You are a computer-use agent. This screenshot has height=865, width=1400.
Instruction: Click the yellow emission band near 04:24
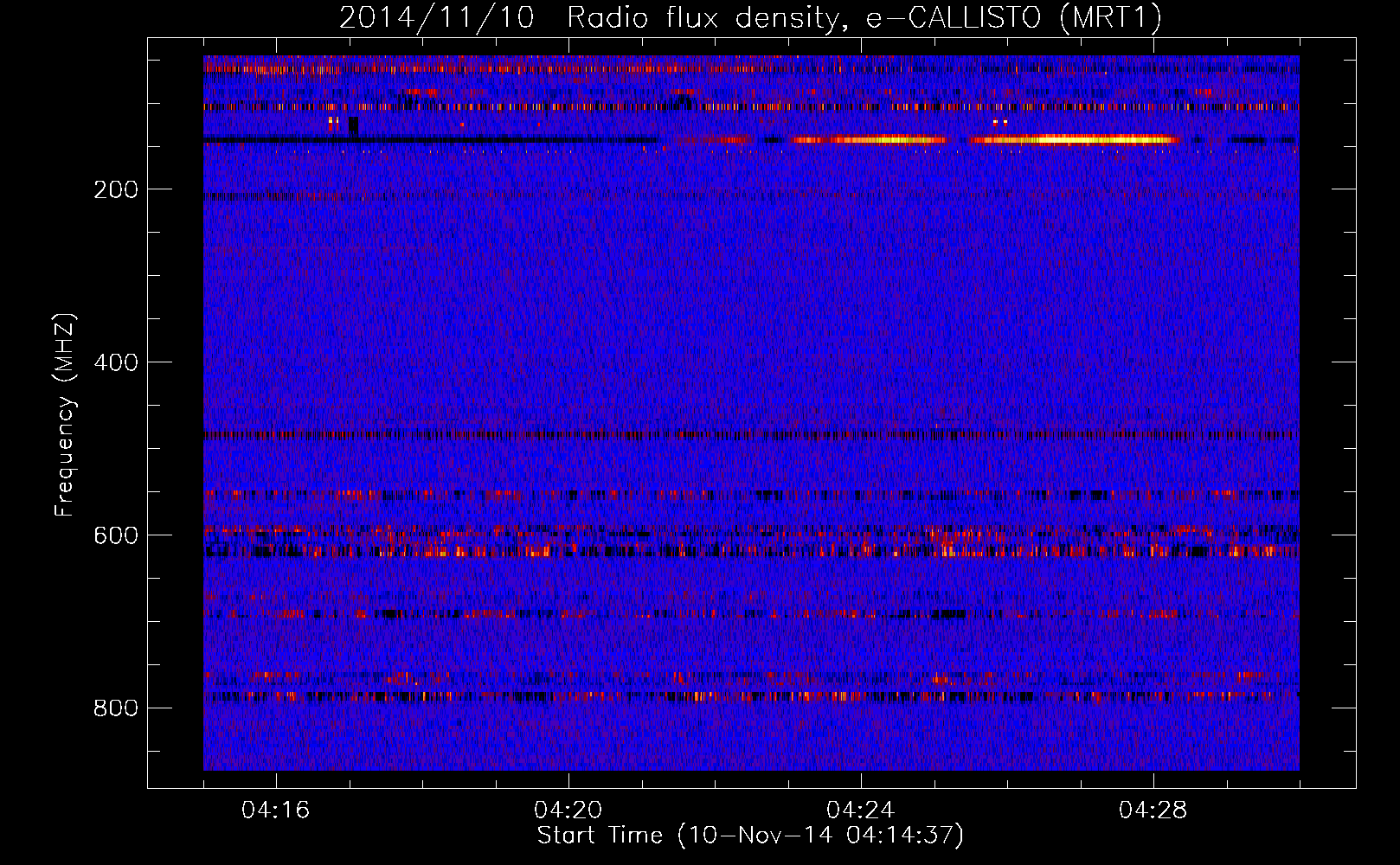pyautogui.click(x=868, y=139)
